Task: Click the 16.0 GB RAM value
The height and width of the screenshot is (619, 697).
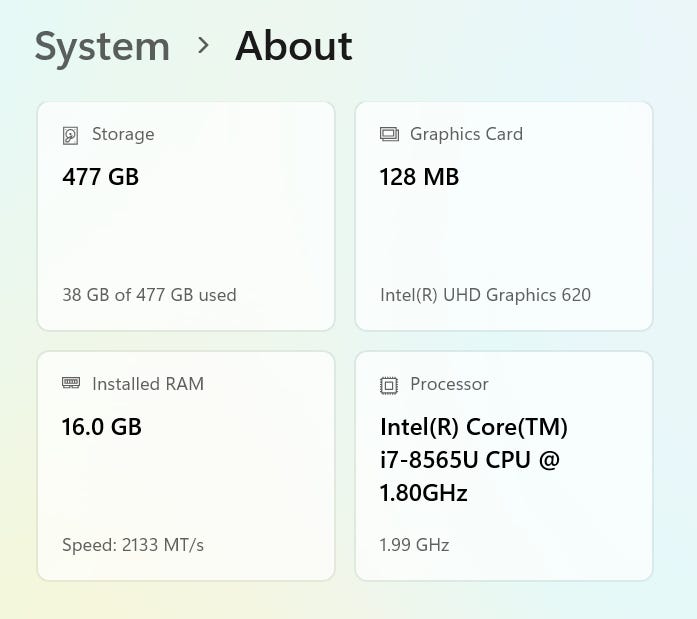Action: tap(102, 427)
